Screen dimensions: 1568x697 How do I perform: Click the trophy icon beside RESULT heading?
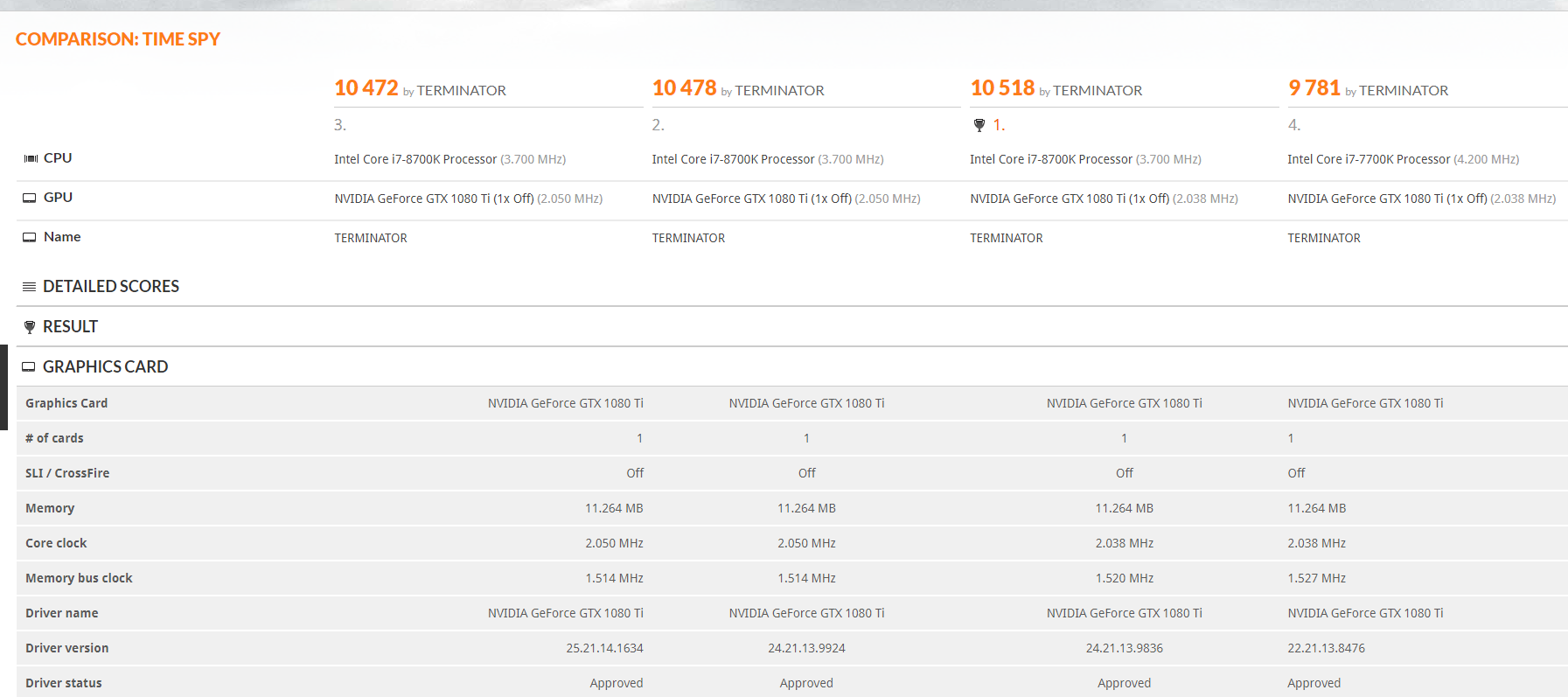pos(30,327)
